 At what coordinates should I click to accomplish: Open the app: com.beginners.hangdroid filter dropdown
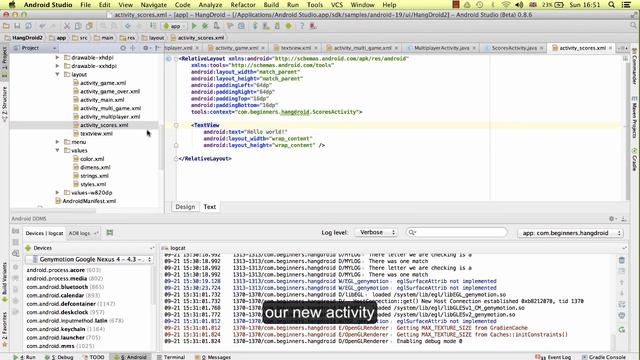[x=570, y=233]
